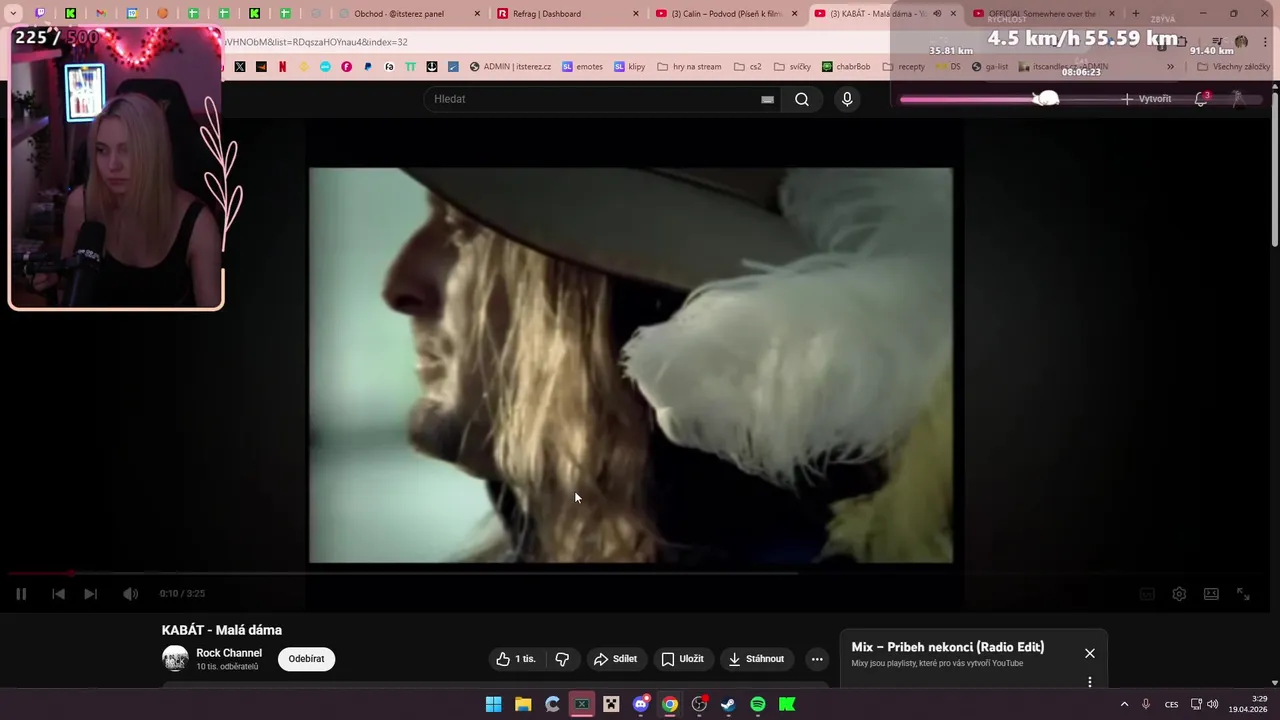Open the ga-list bookmark
The image size is (1280, 720).
pyautogui.click(x=990, y=67)
